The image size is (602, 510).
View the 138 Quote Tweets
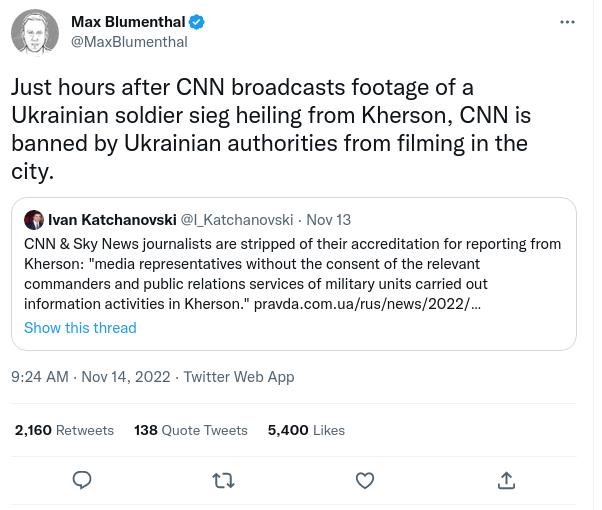tap(191, 430)
